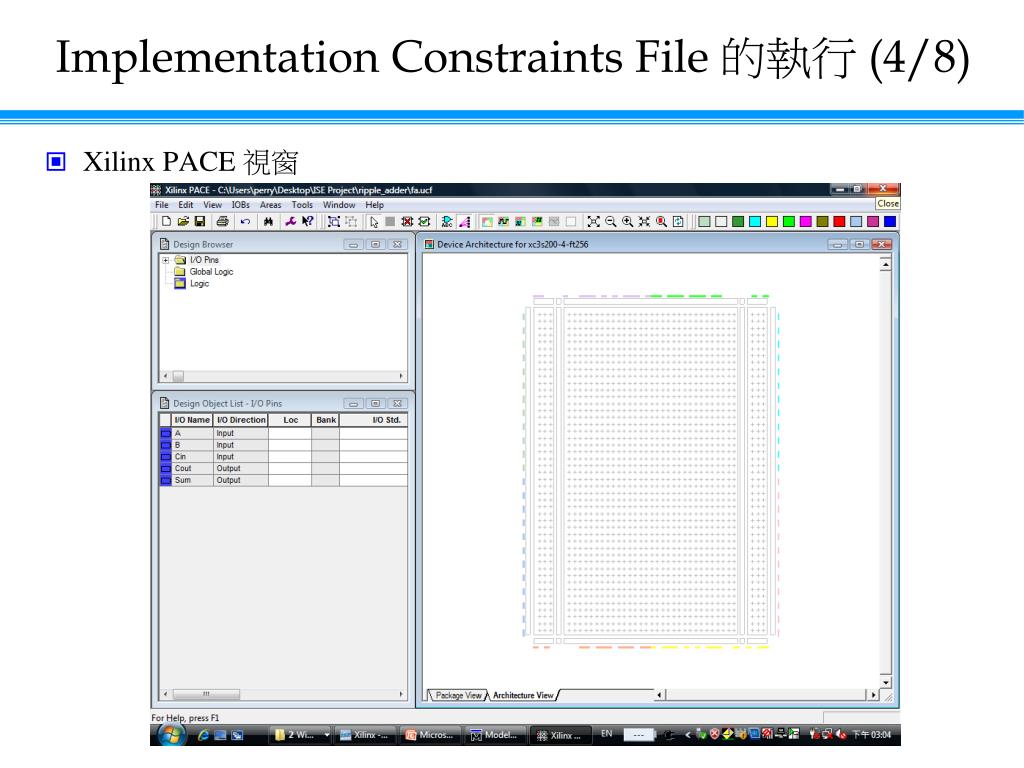Click the Loc cell for pin A

coord(290,433)
